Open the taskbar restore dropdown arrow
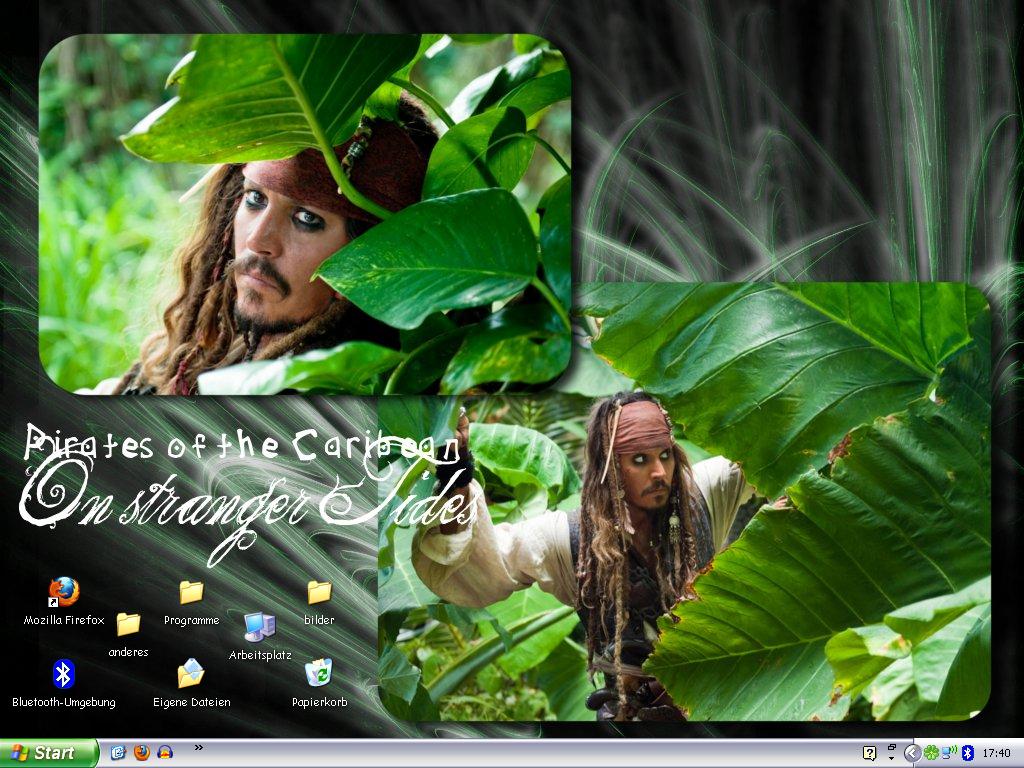1024x768 pixels. coord(891,753)
